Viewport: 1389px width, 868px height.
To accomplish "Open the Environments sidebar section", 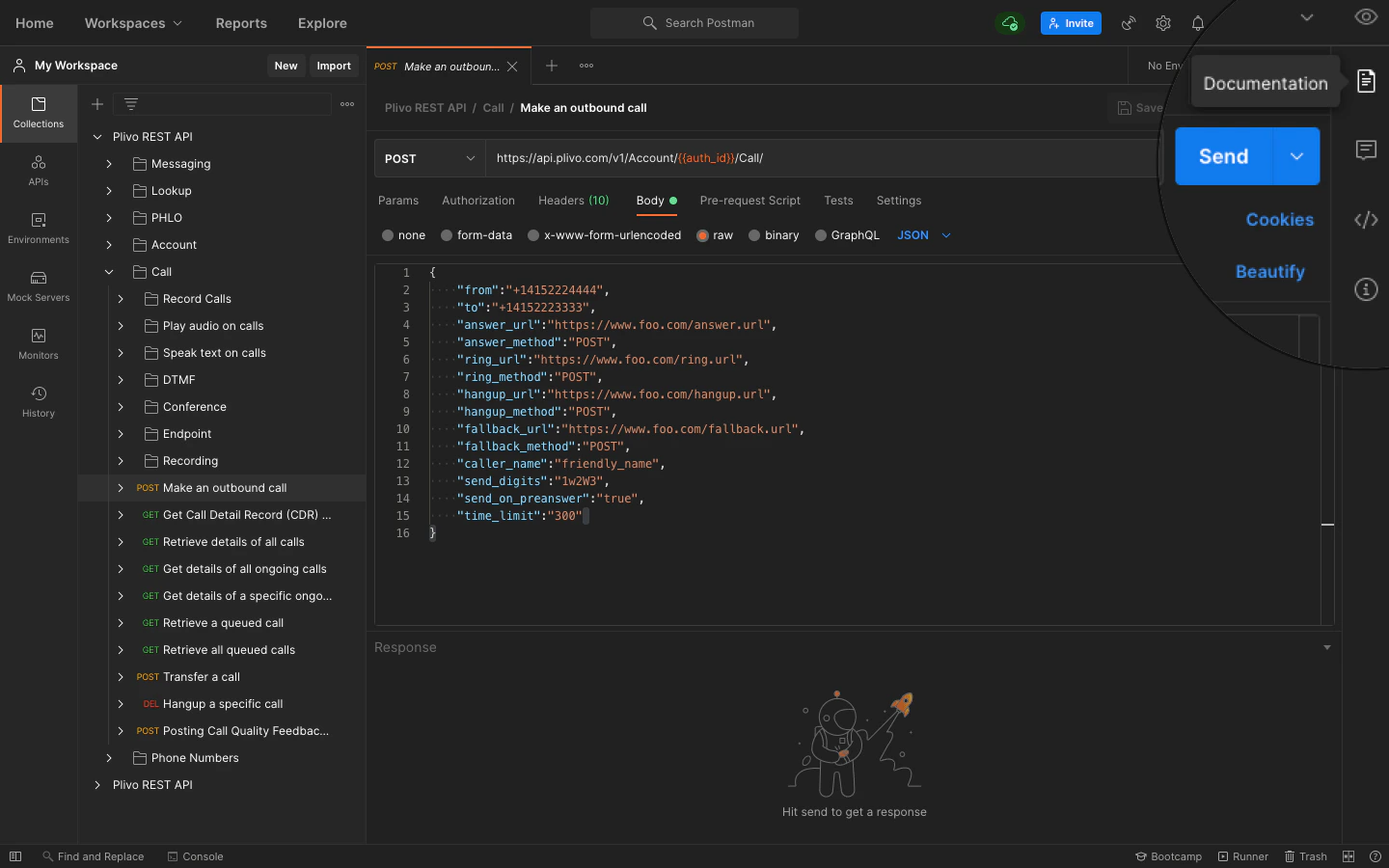I will [39, 229].
